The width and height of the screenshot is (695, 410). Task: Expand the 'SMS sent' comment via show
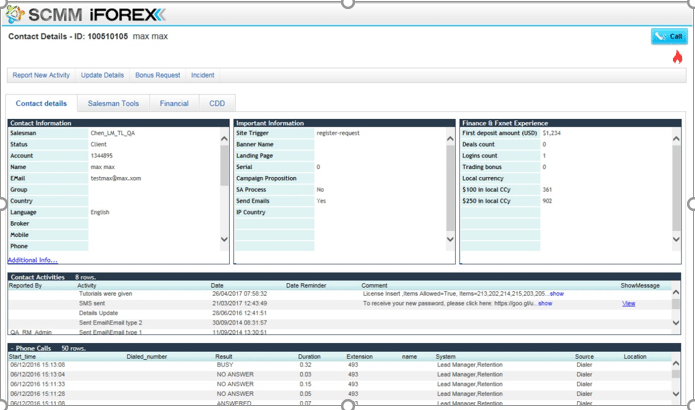coord(545,303)
